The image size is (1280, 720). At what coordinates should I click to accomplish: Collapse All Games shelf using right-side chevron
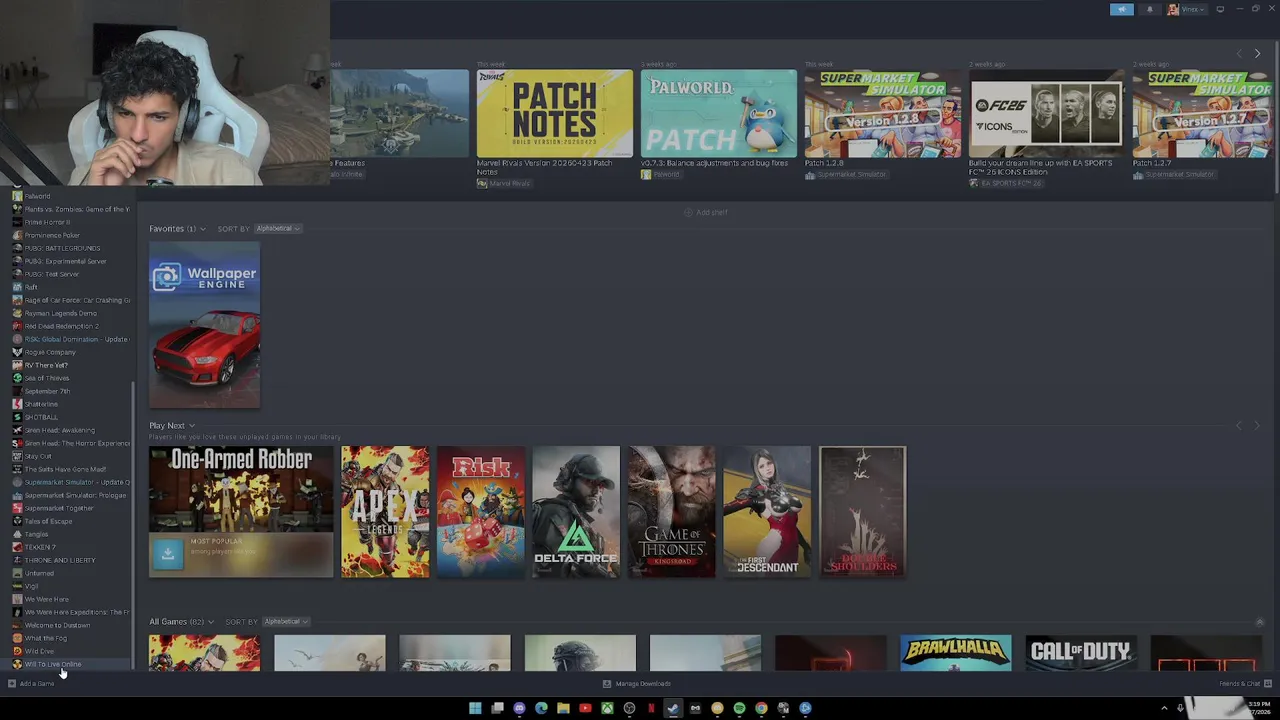pyautogui.click(x=1259, y=622)
